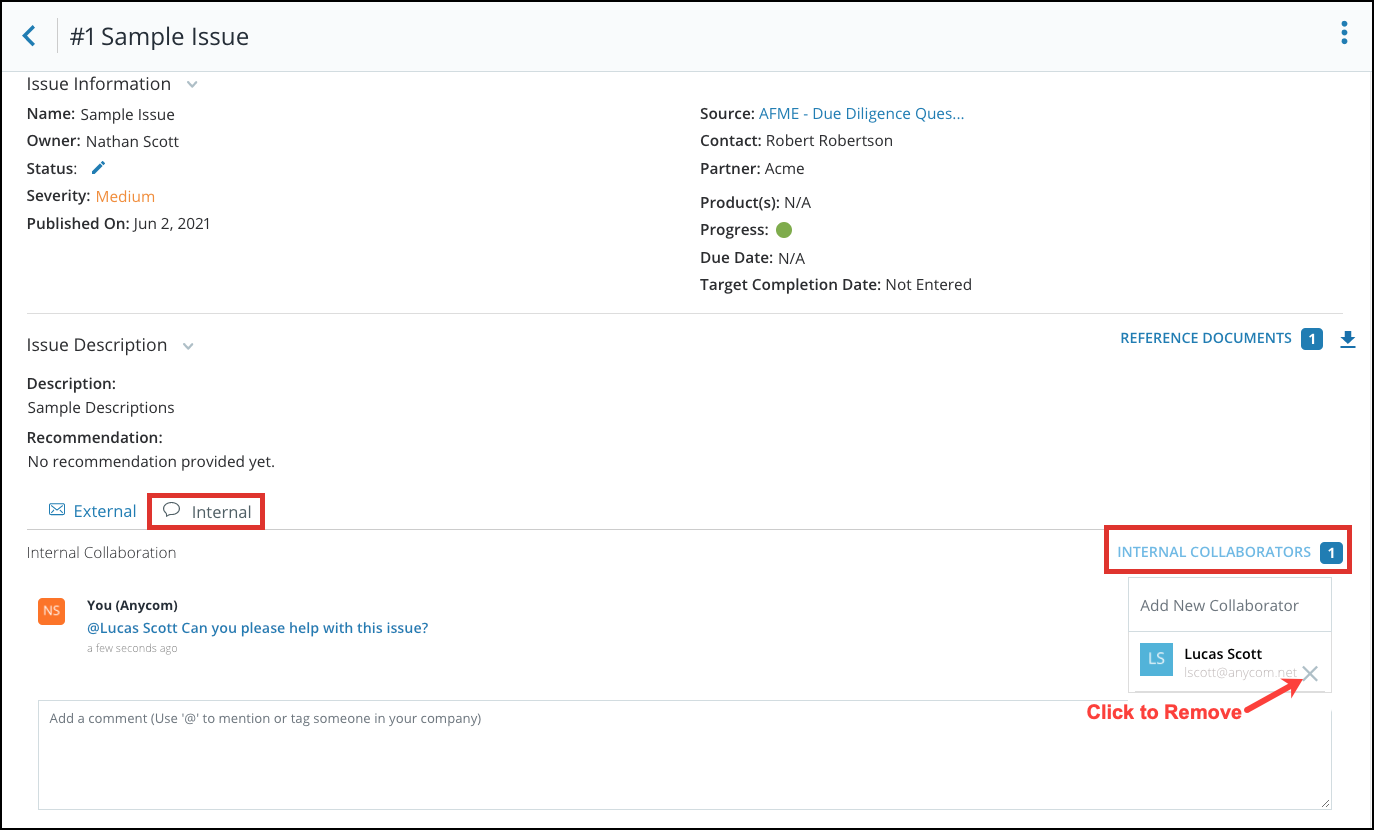Click the owner name 'Nathan Scott'
Screen dimensions: 1374x830
132,142
